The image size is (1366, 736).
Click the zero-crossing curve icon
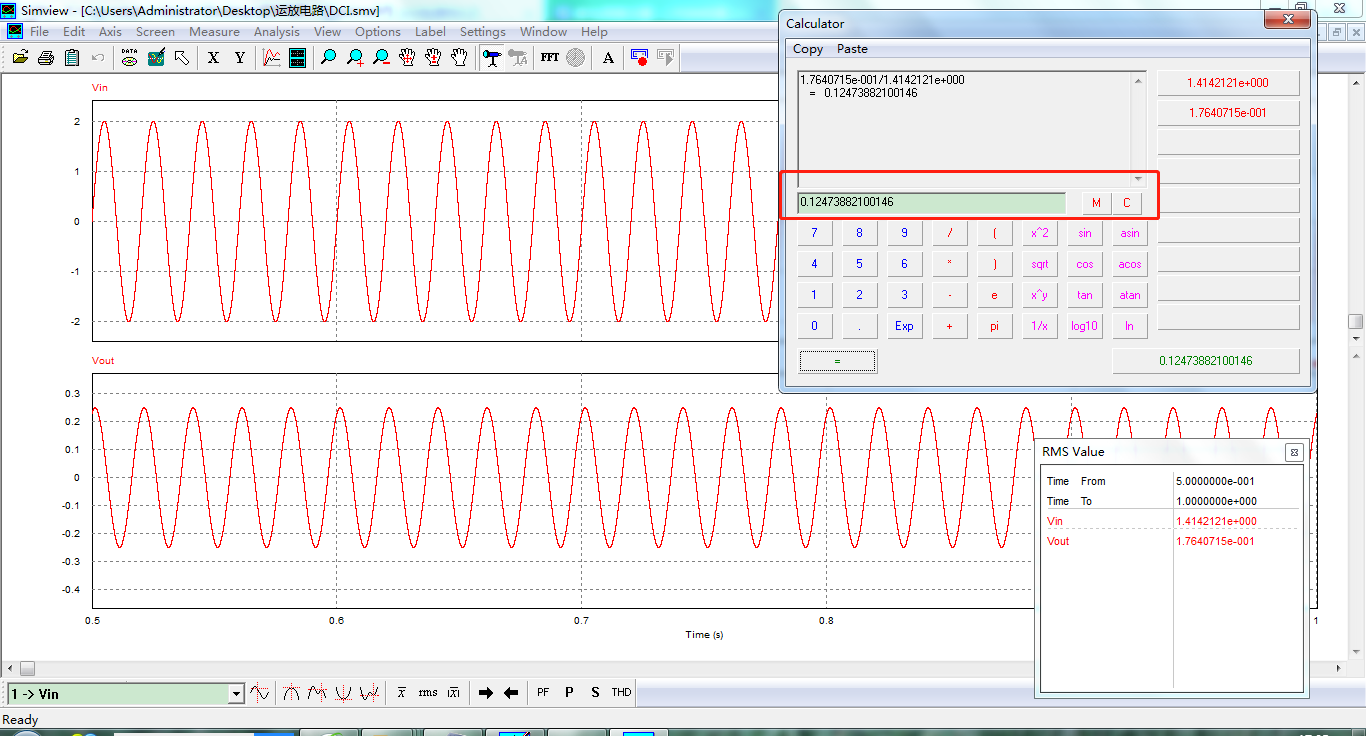(259, 692)
